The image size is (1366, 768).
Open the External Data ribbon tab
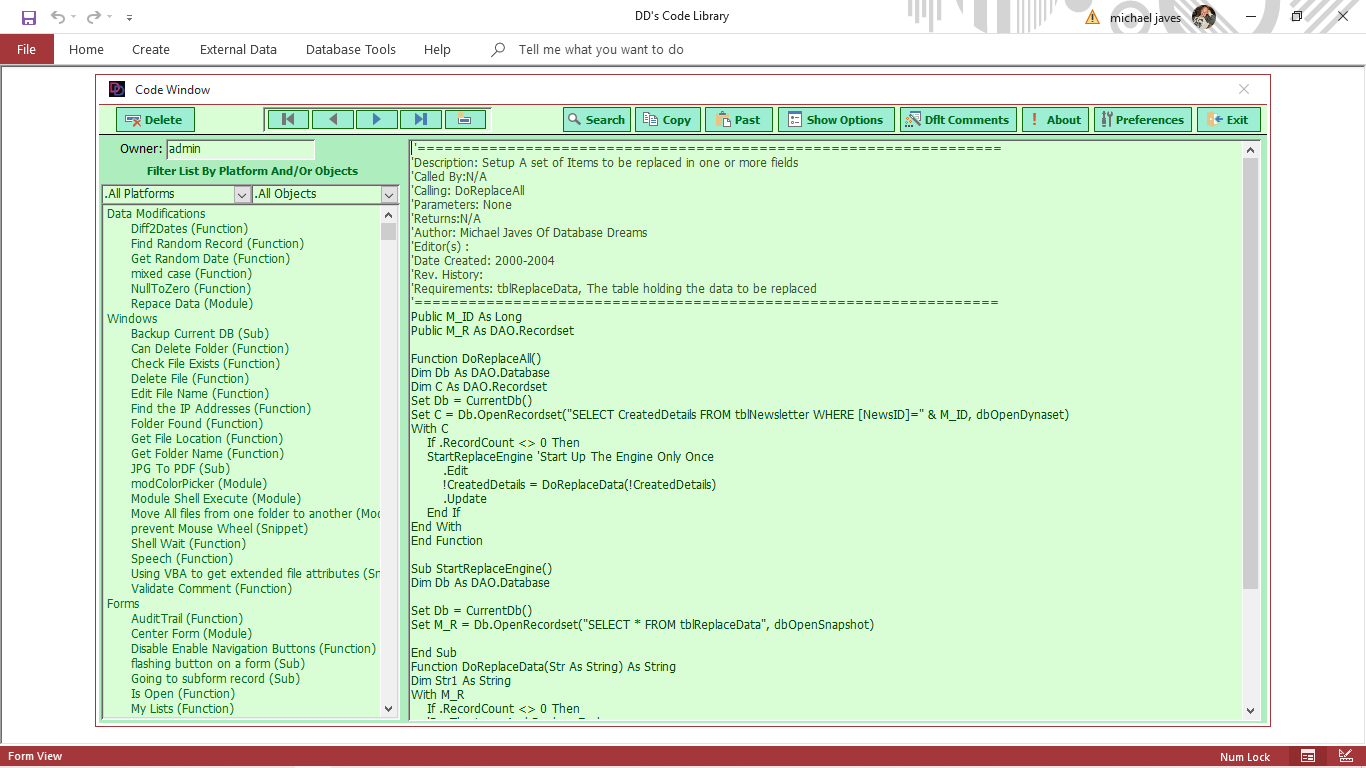pos(238,49)
